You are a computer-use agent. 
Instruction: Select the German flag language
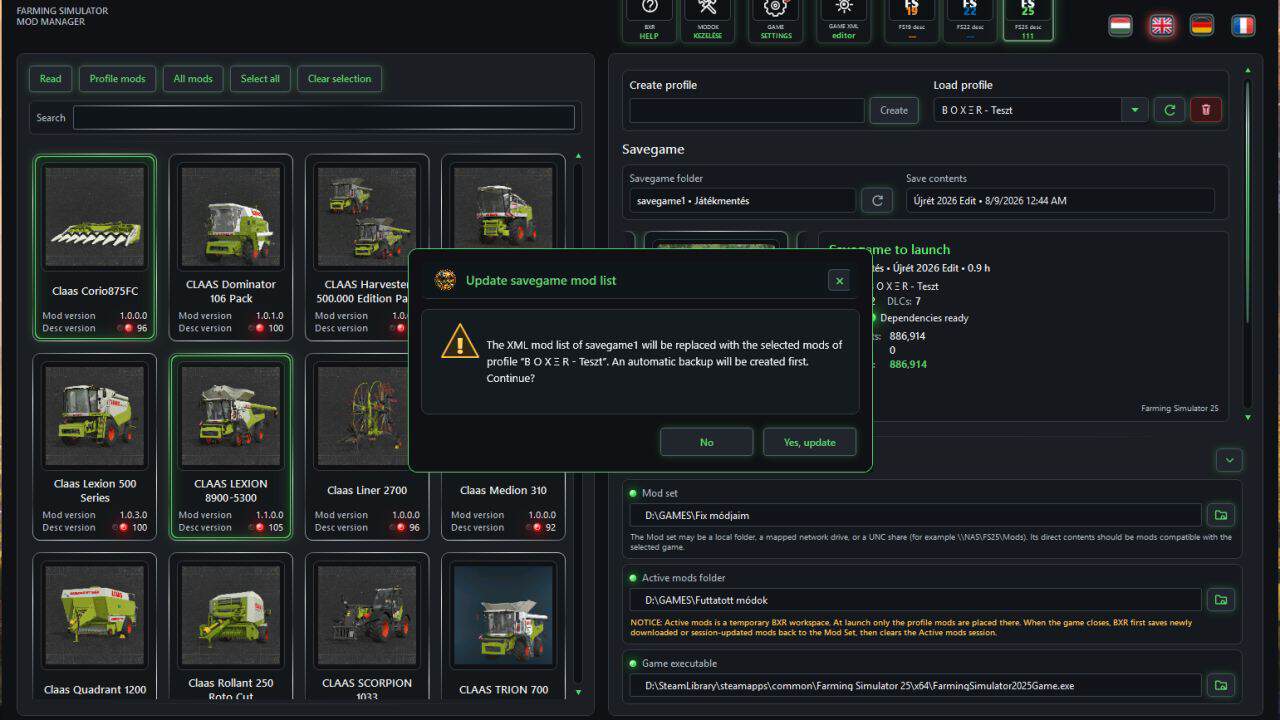tap(1202, 26)
